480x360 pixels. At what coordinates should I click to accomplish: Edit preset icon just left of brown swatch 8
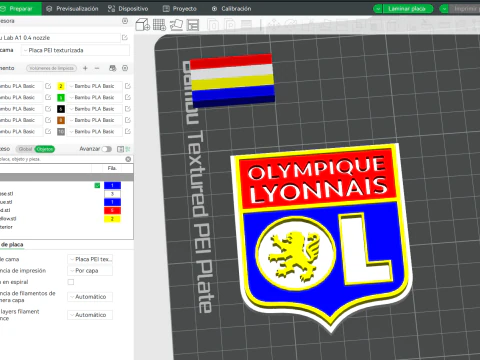pos(48,120)
